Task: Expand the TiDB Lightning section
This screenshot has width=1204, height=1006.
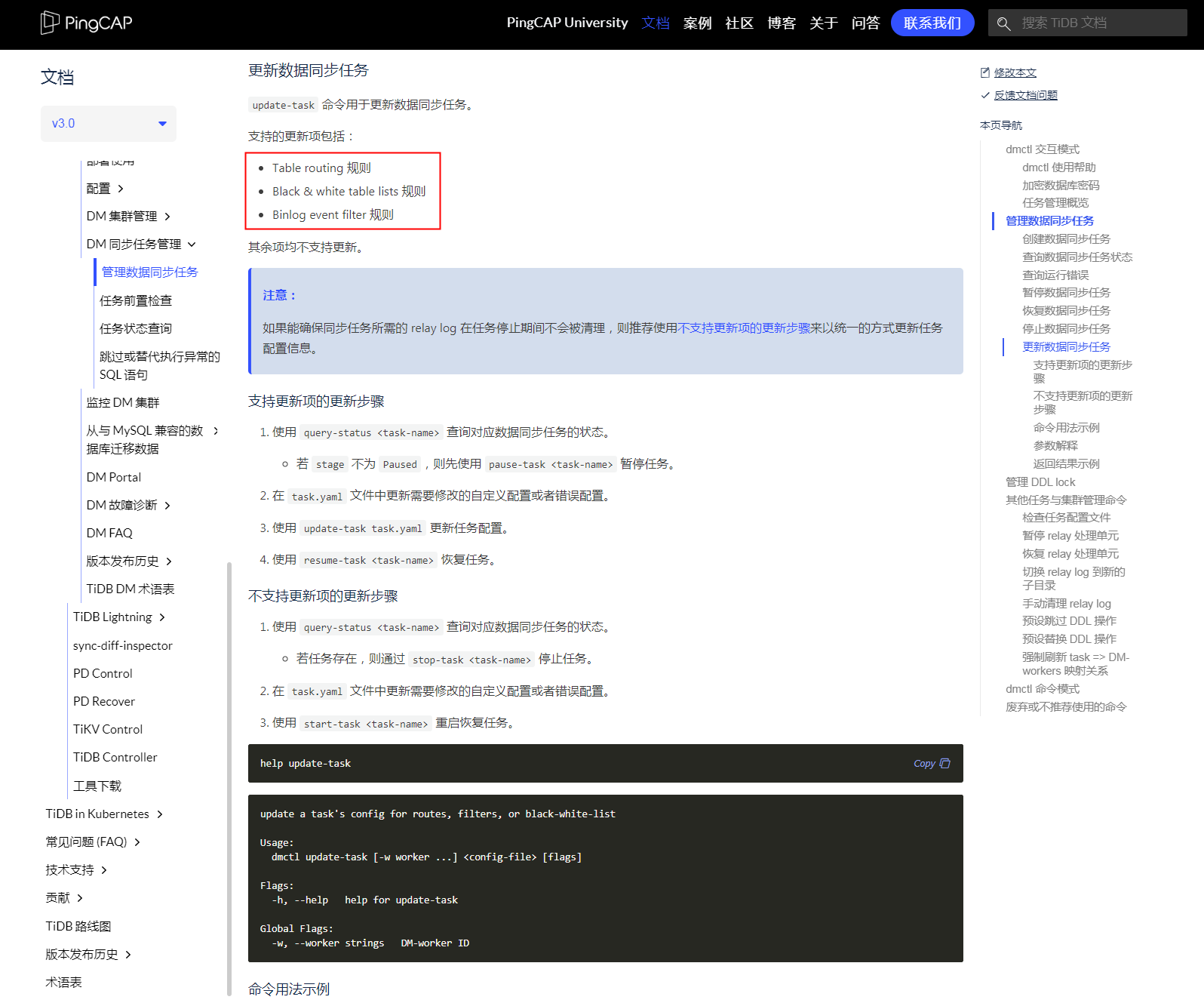Action: (x=162, y=617)
